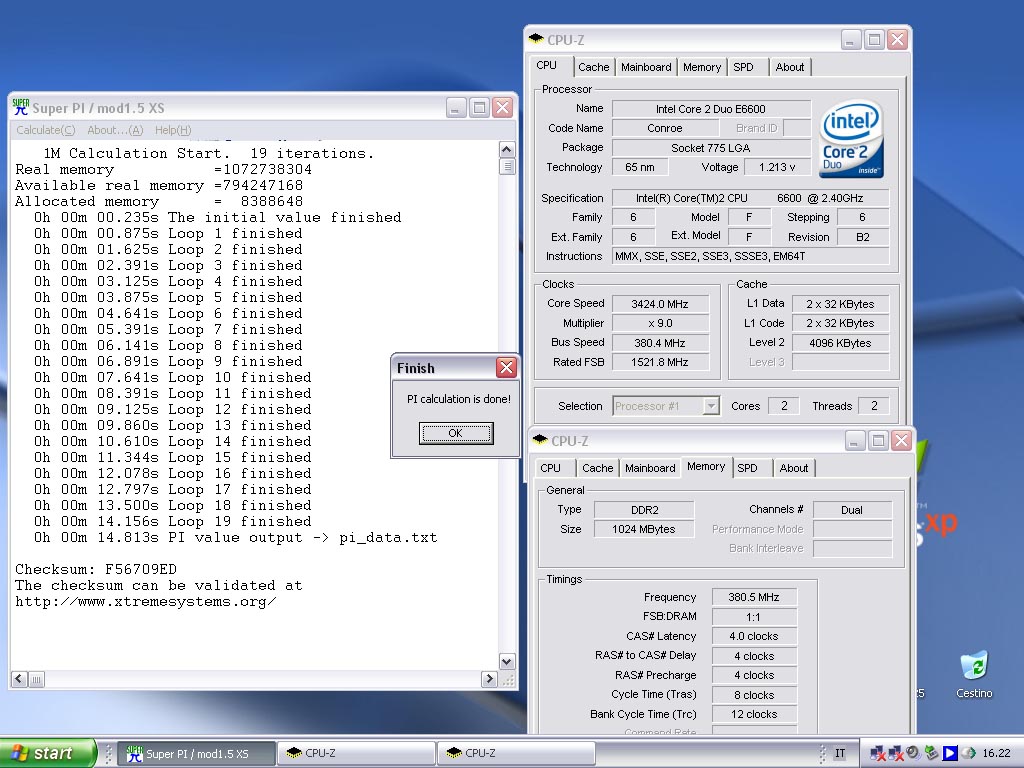Viewport: 1024px width, 768px height.
Task: Open About tab in upper CPU-Z window
Action: click(790, 67)
